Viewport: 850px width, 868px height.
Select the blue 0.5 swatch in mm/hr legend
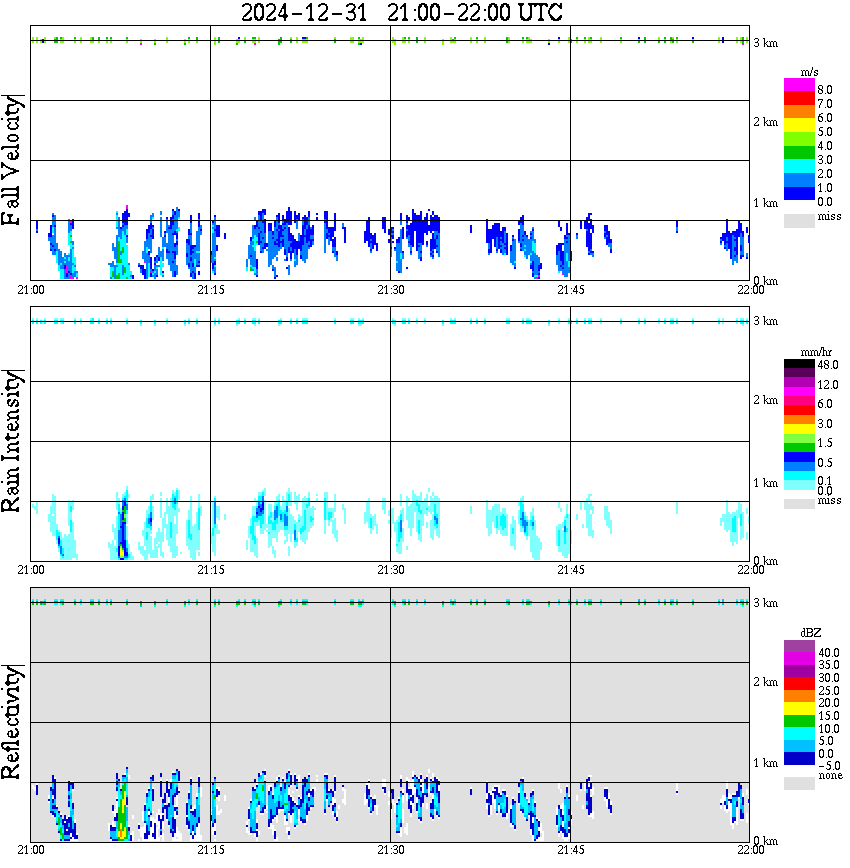click(799, 457)
